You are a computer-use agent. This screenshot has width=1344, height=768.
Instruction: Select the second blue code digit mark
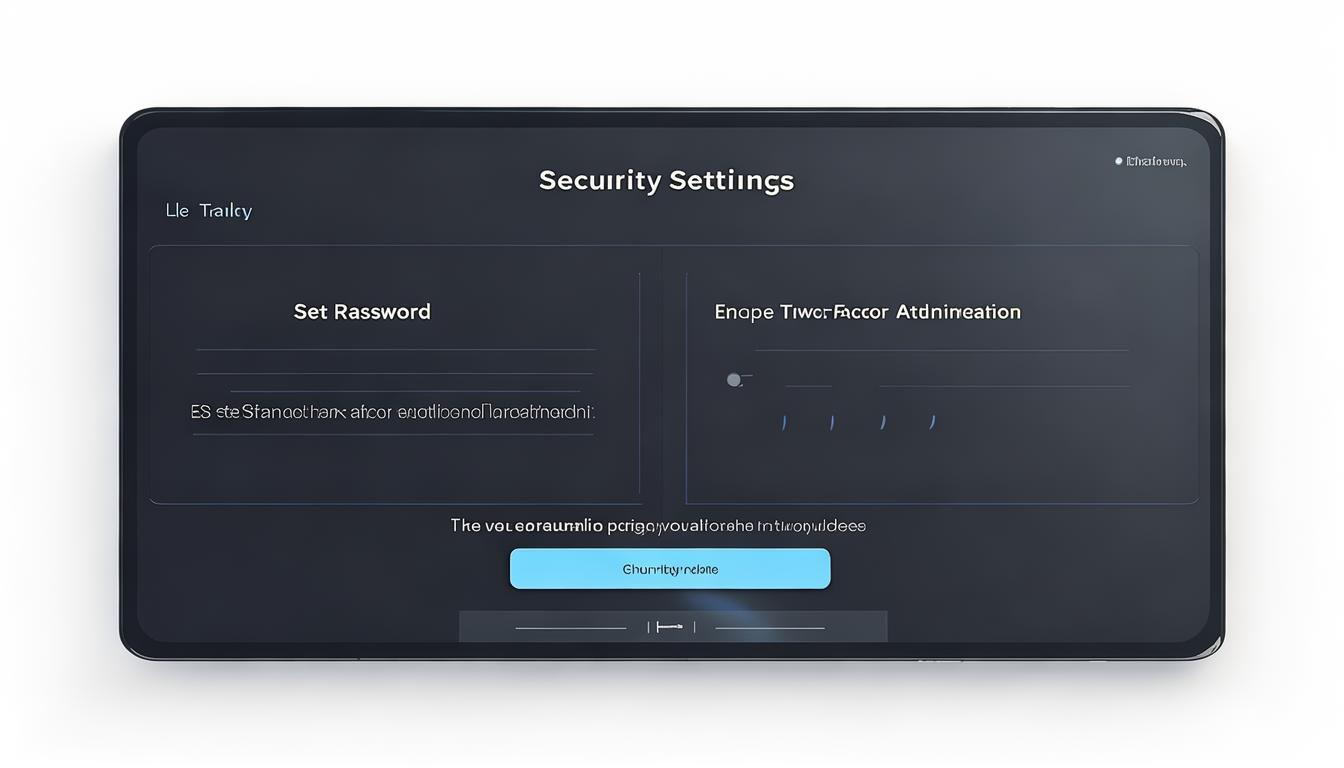click(832, 422)
